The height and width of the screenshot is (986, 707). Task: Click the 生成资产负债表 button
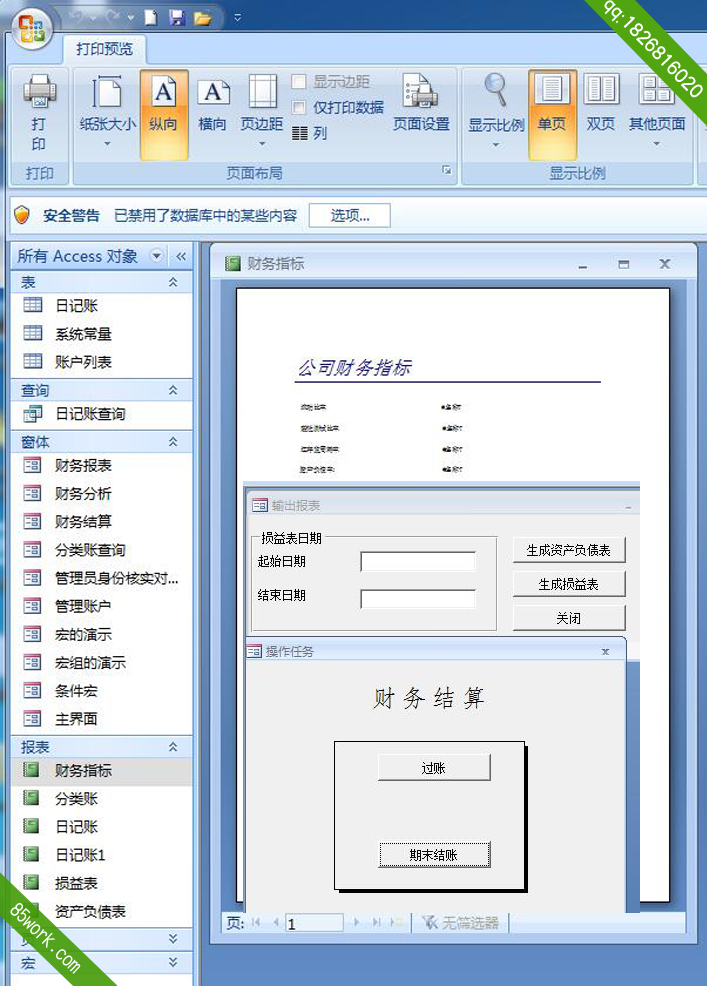568,550
